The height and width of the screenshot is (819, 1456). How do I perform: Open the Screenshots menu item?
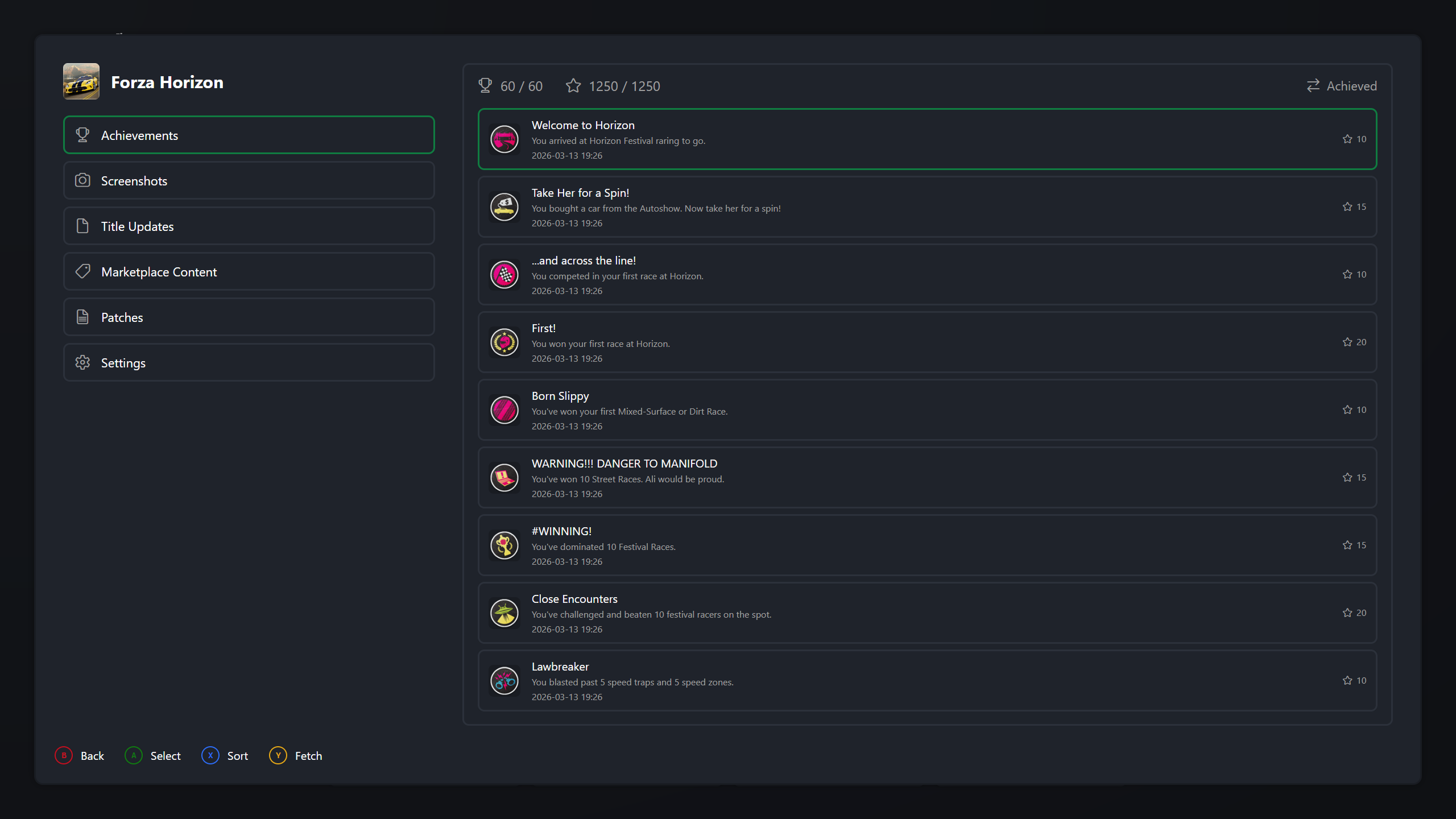(x=249, y=180)
